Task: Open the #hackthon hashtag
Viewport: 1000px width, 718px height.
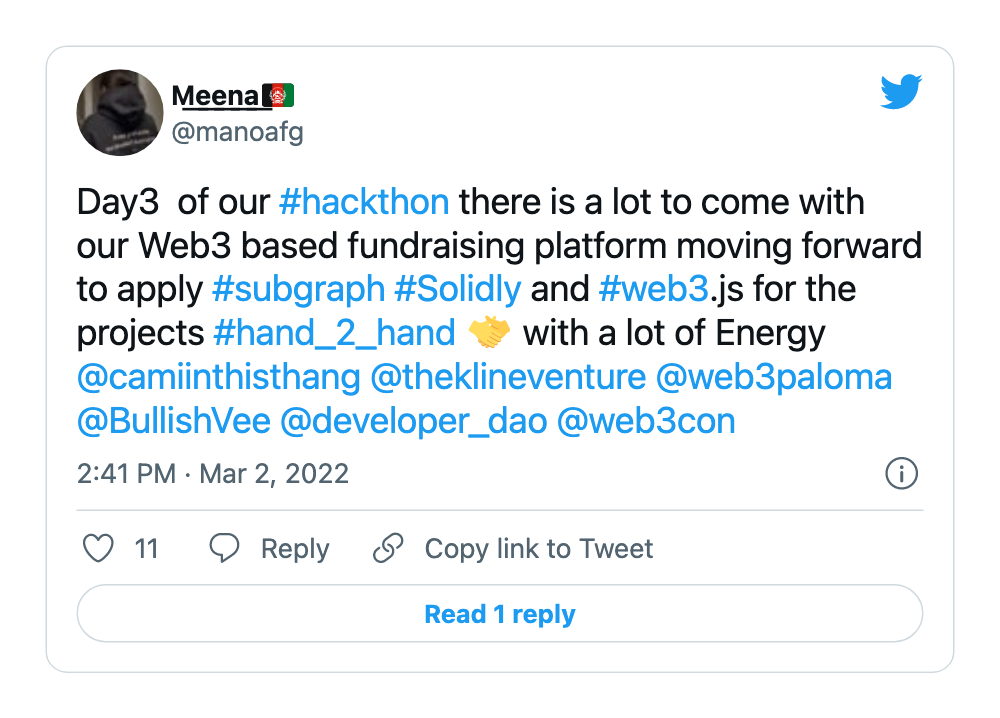Action: pyautogui.click(x=364, y=202)
